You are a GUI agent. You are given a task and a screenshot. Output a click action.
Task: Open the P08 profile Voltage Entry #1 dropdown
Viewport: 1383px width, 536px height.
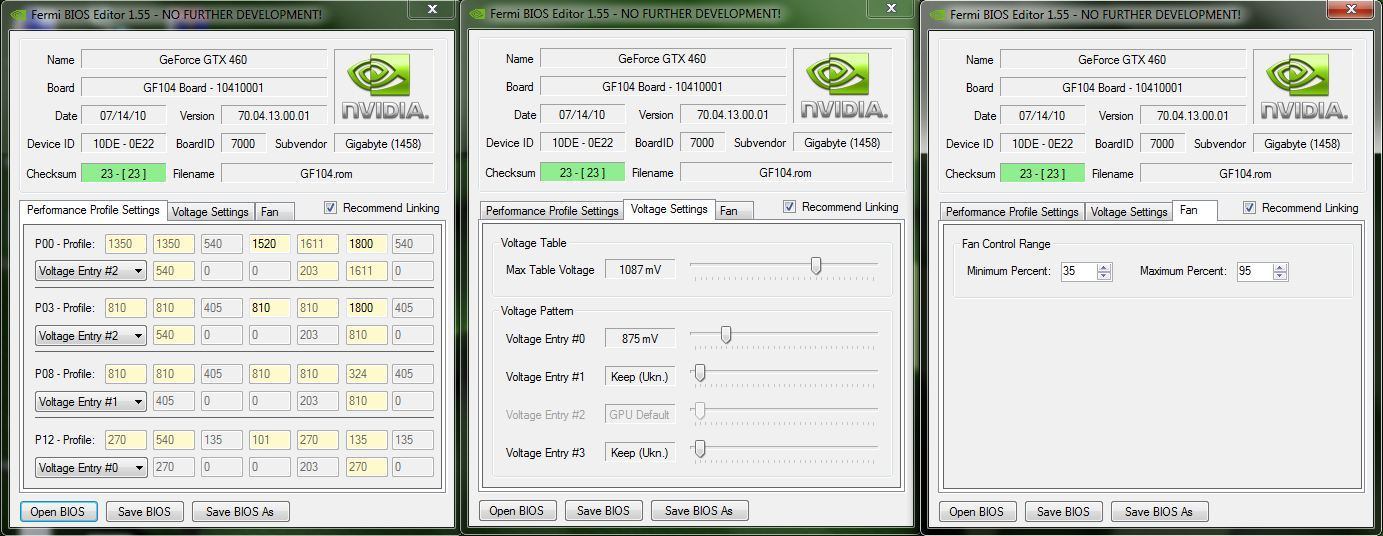[x=90, y=401]
